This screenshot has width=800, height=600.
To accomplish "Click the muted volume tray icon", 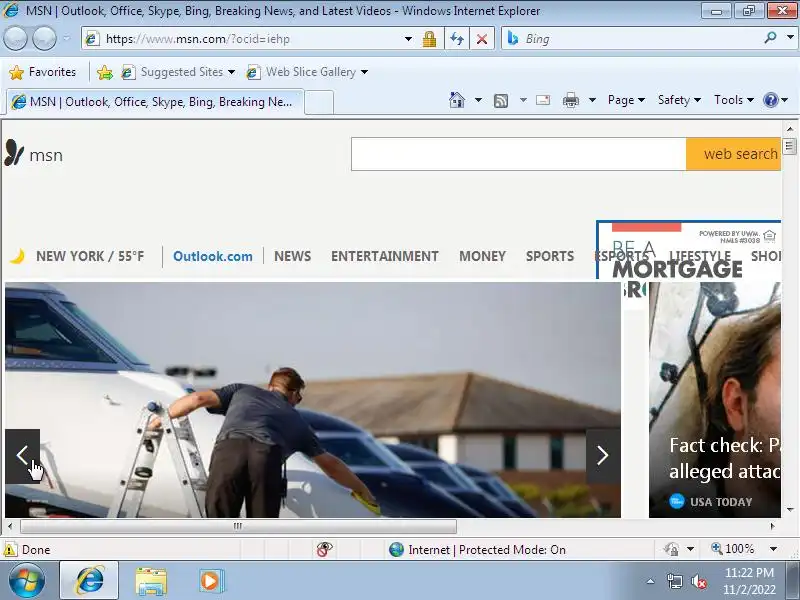I will coord(698,581).
